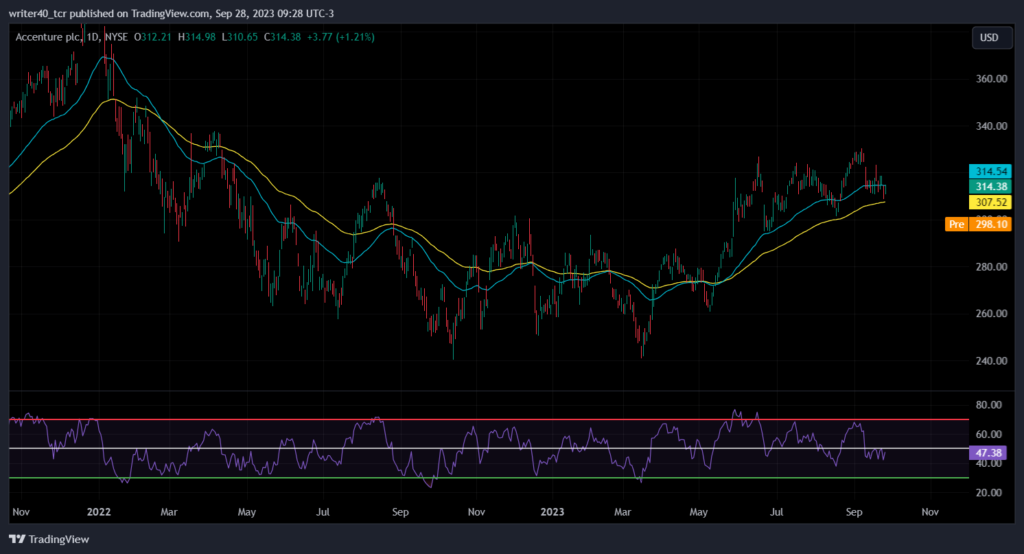Click the 60.00 RSI axis label
The image size is (1024, 554).
[989, 434]
